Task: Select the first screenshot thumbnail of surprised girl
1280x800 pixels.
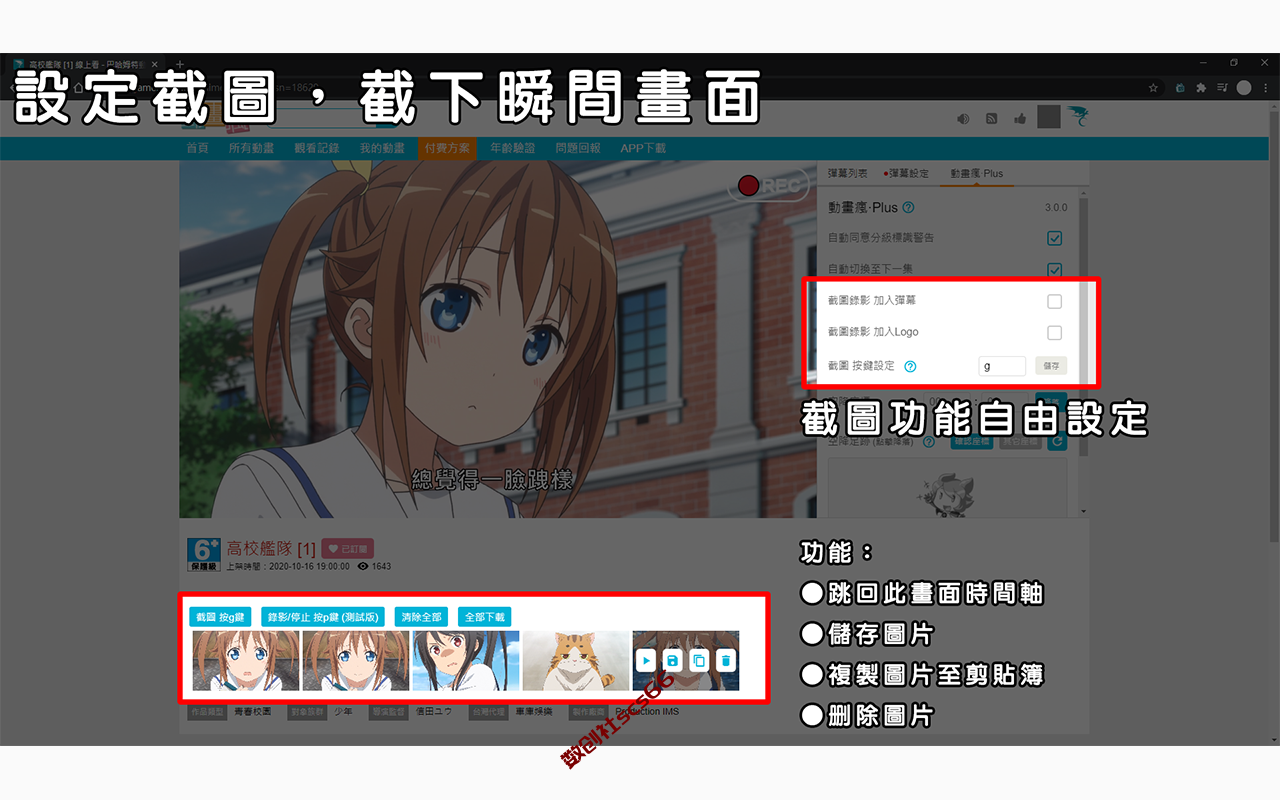Action: pos(246,660)
